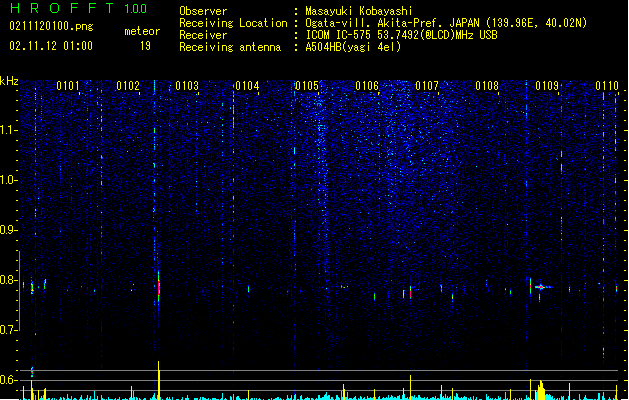Select the file name 0211120100.png
The image size is (629, 400).
point(51,26)
